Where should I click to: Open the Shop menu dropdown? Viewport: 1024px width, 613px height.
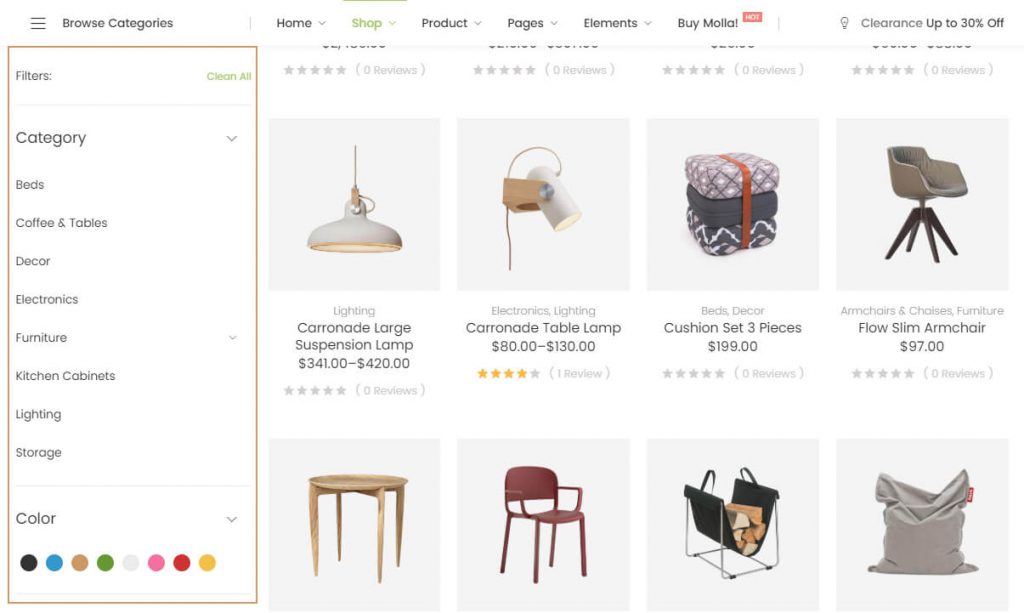click(373, 23)
